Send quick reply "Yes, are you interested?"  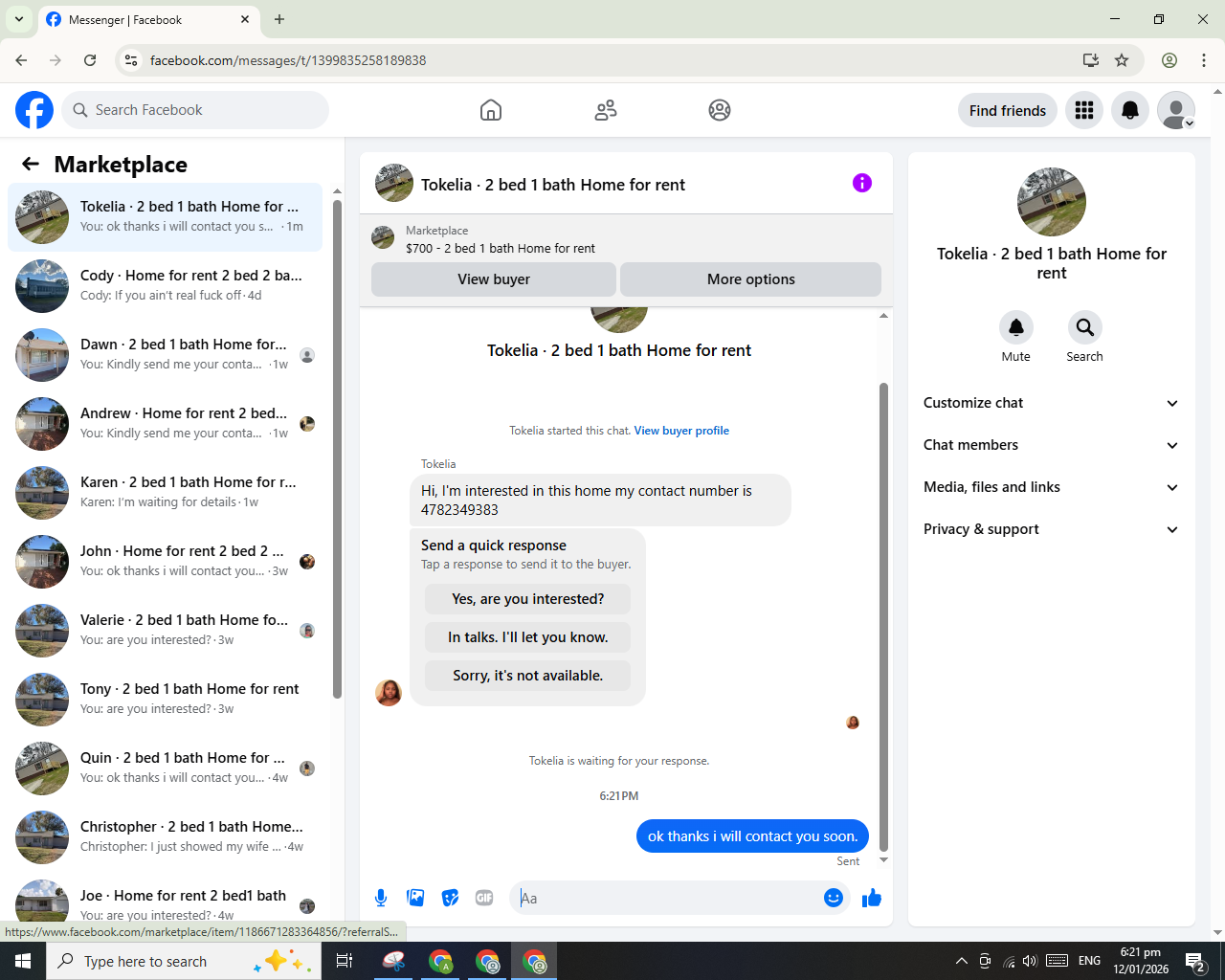(x=528, y=599)
